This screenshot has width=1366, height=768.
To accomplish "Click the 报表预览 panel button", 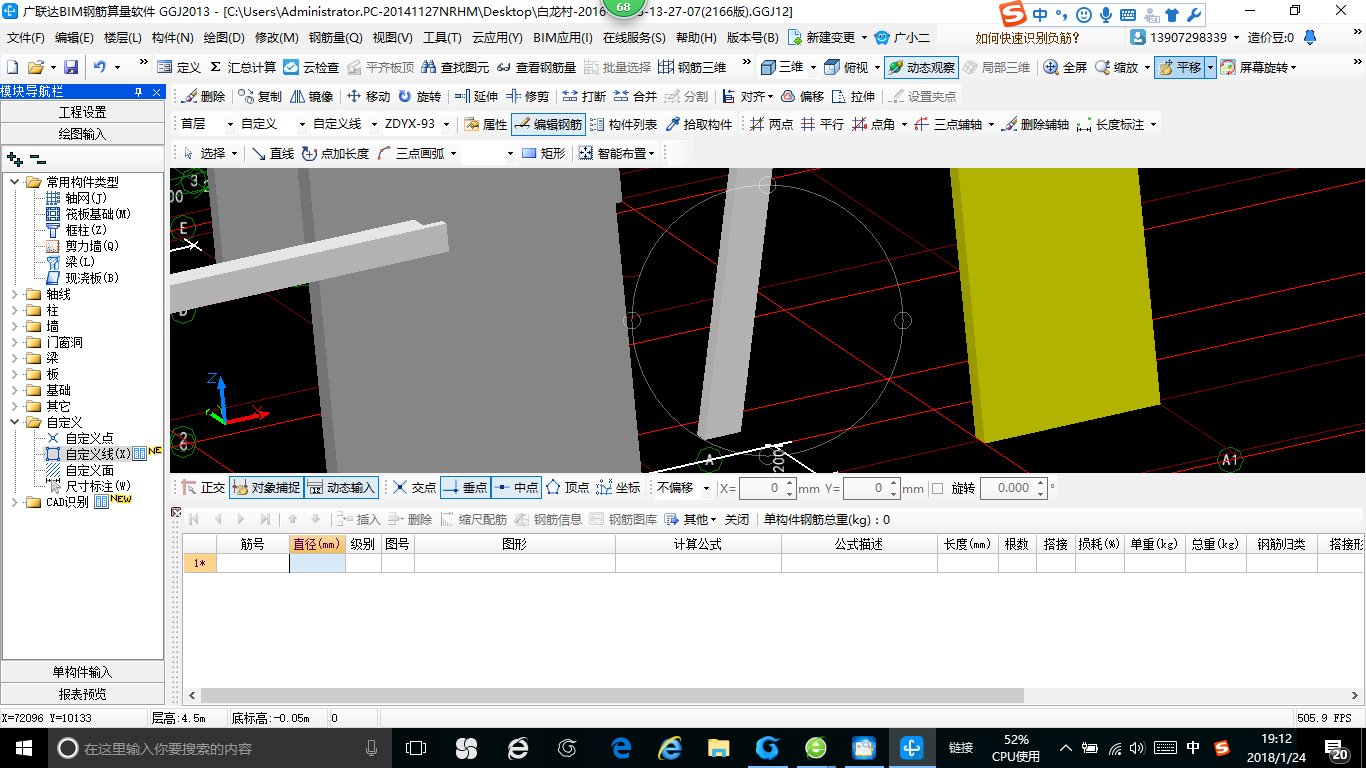I will coord(82,694).
